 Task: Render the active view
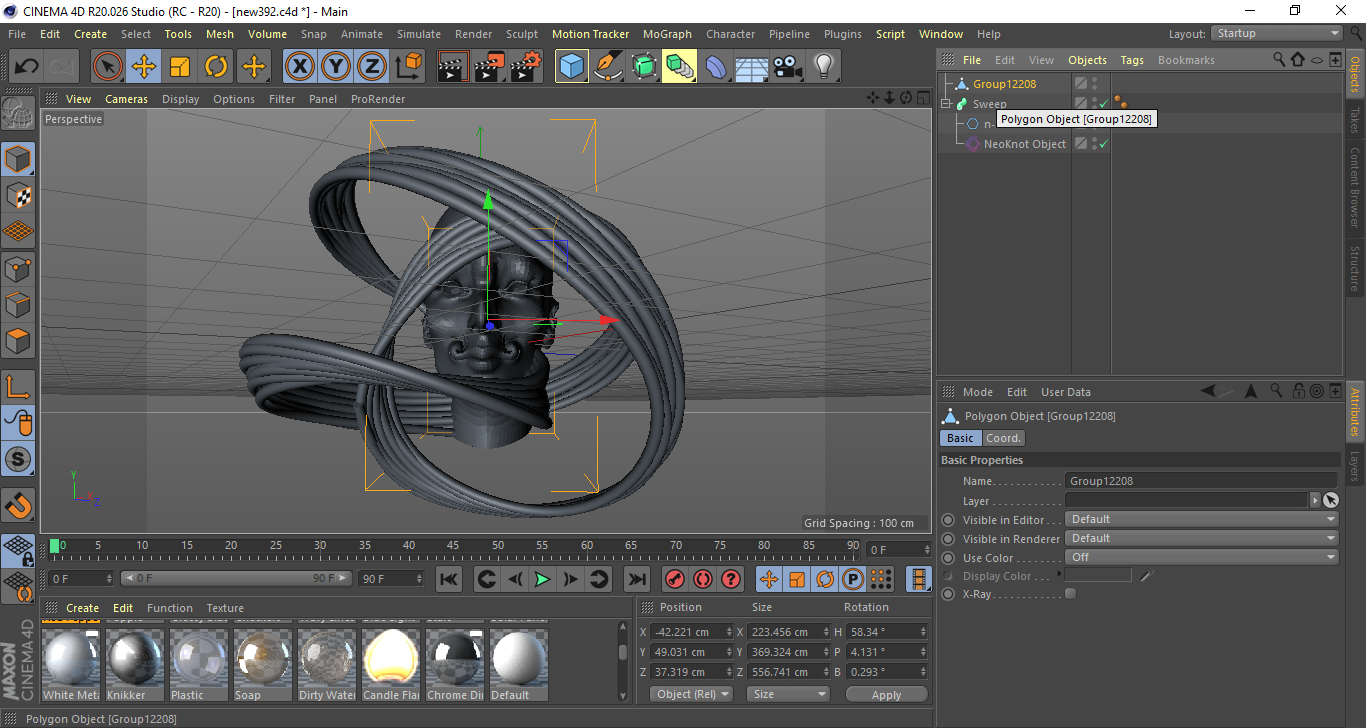coord(454,67)
